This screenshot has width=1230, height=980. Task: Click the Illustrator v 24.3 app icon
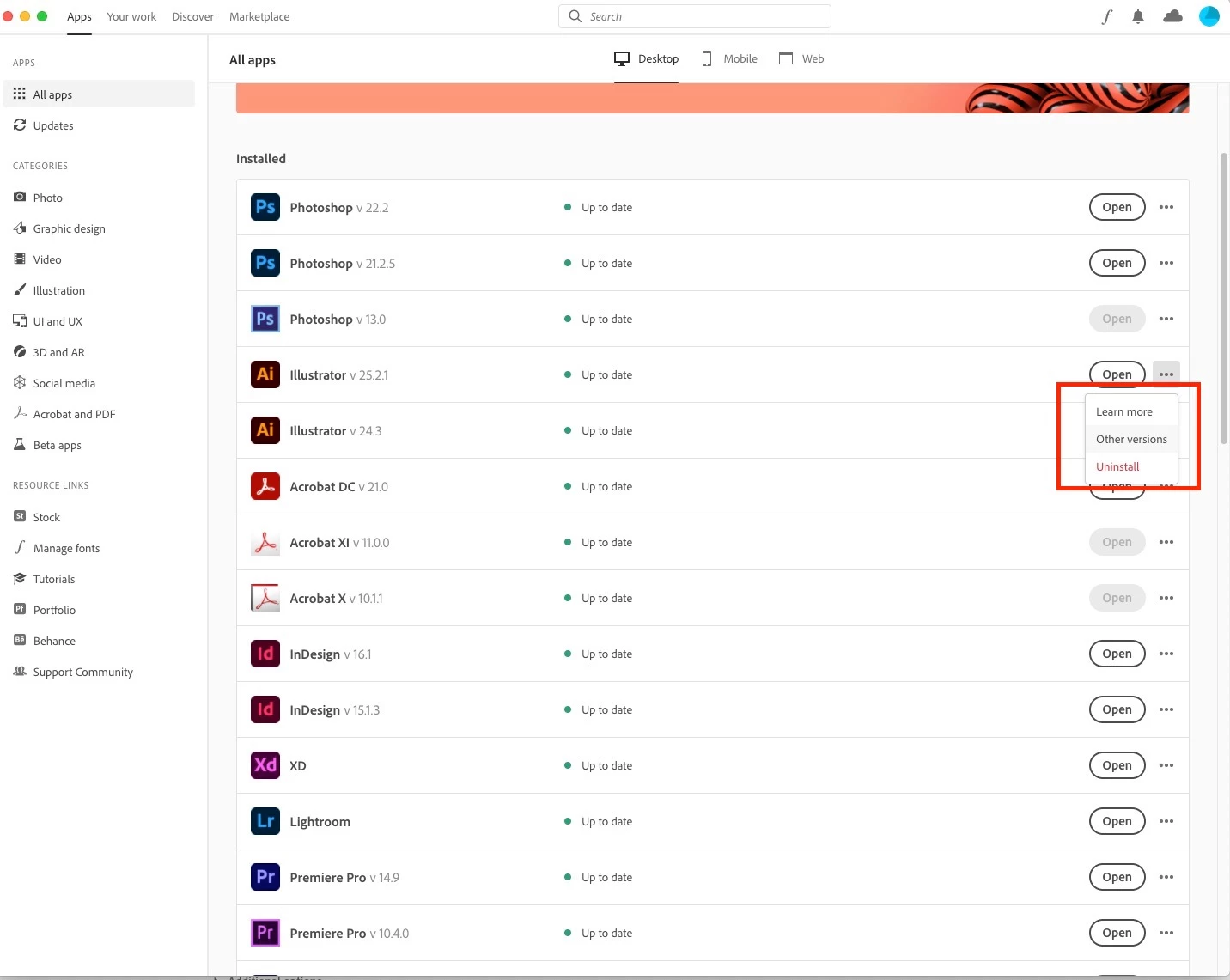pos(265,430)
